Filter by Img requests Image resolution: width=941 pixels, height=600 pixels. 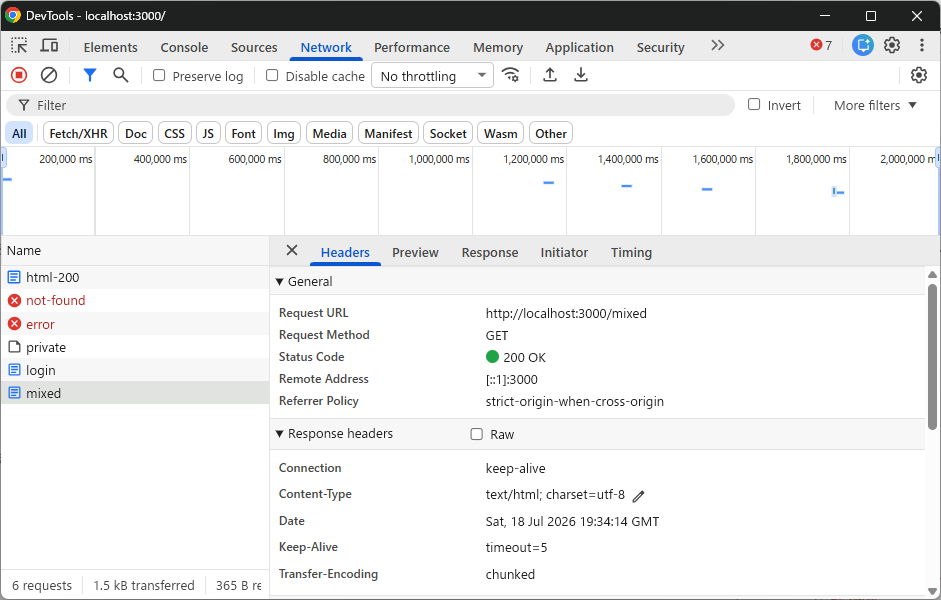284,133
